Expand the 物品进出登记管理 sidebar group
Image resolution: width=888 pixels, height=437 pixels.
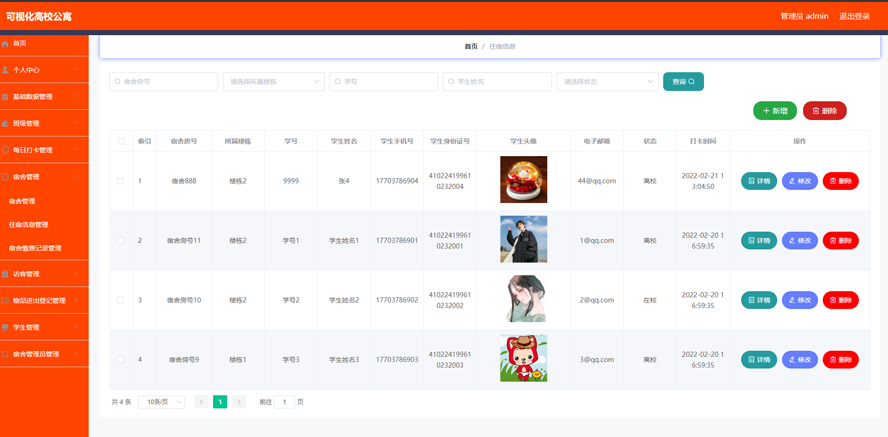[x=44, y=300]
